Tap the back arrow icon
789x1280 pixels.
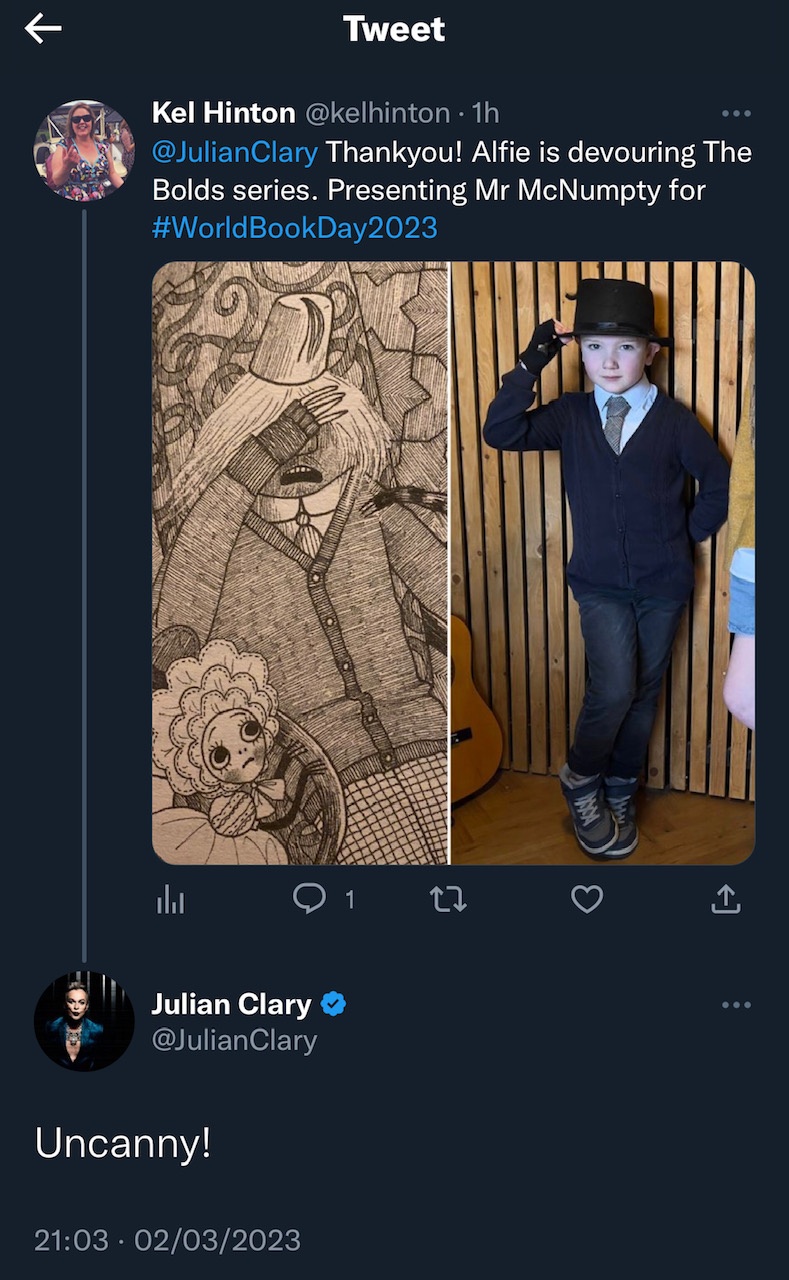[43, 29]
